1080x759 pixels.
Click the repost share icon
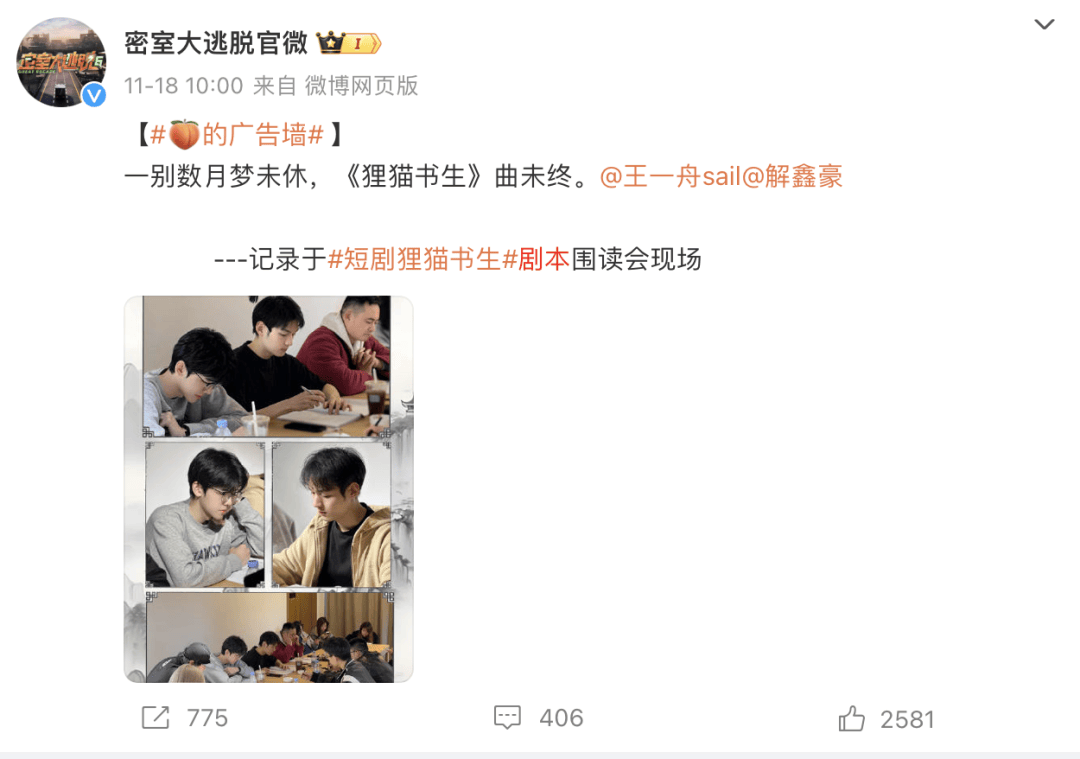coord(156,718)
